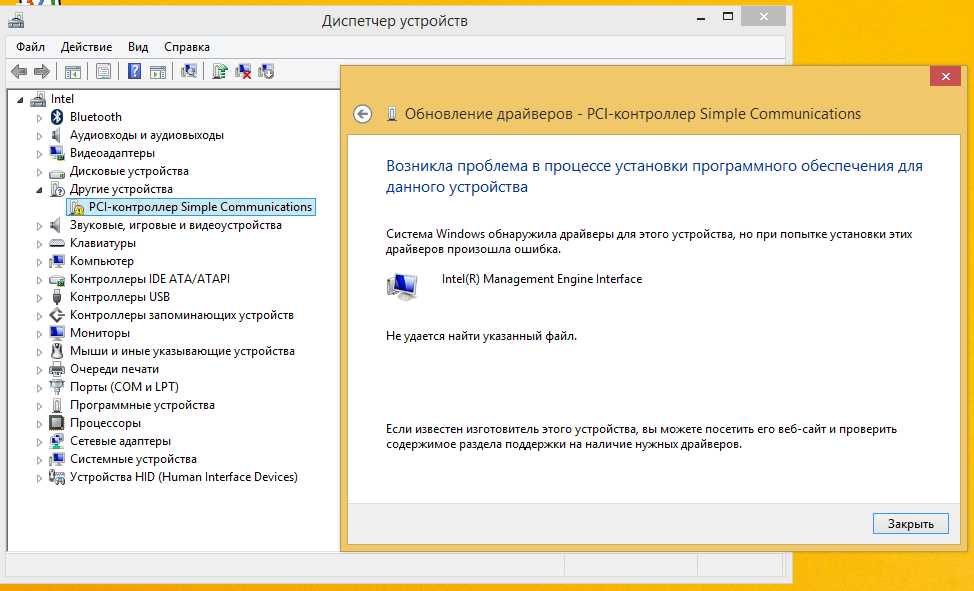Image resolution: width=974 pixels, height=591 pixels.
Task: Click the text Intel(R) Management Engine Interface
Action: coord(542,279)
